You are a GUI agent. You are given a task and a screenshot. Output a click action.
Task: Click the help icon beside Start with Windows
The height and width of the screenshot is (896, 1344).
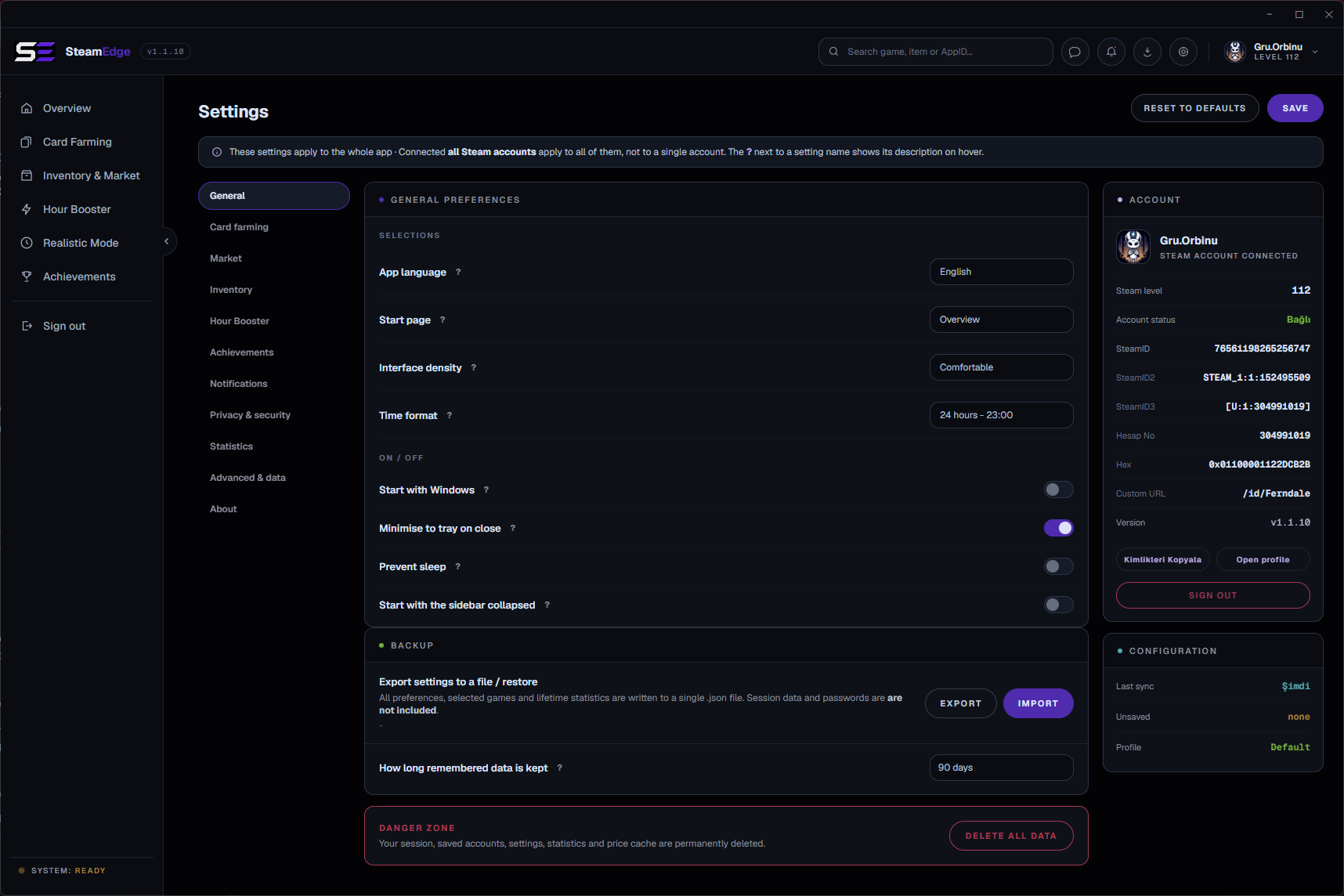pos(486,490)
